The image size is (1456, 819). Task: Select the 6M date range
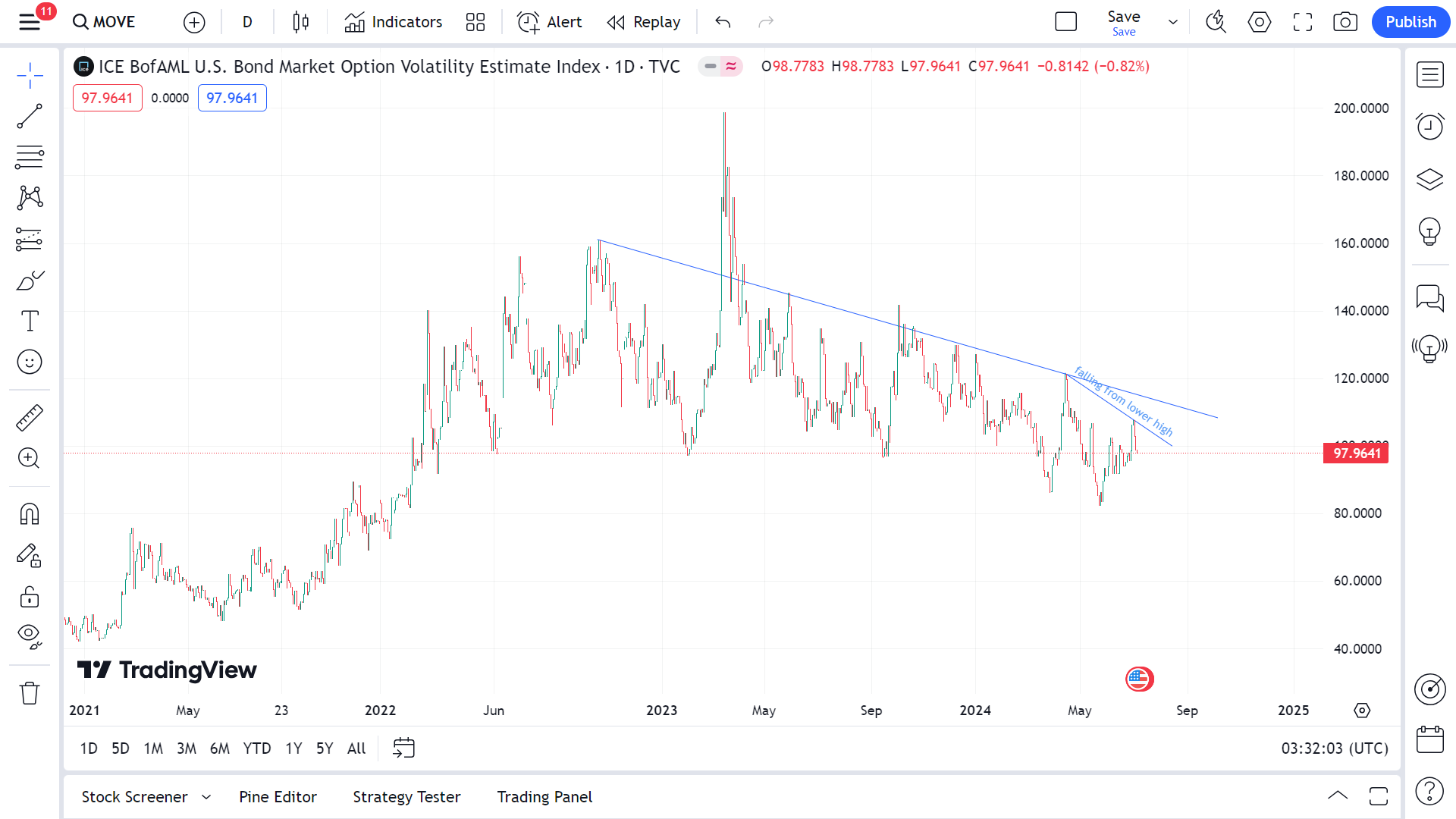pos(220,748)
